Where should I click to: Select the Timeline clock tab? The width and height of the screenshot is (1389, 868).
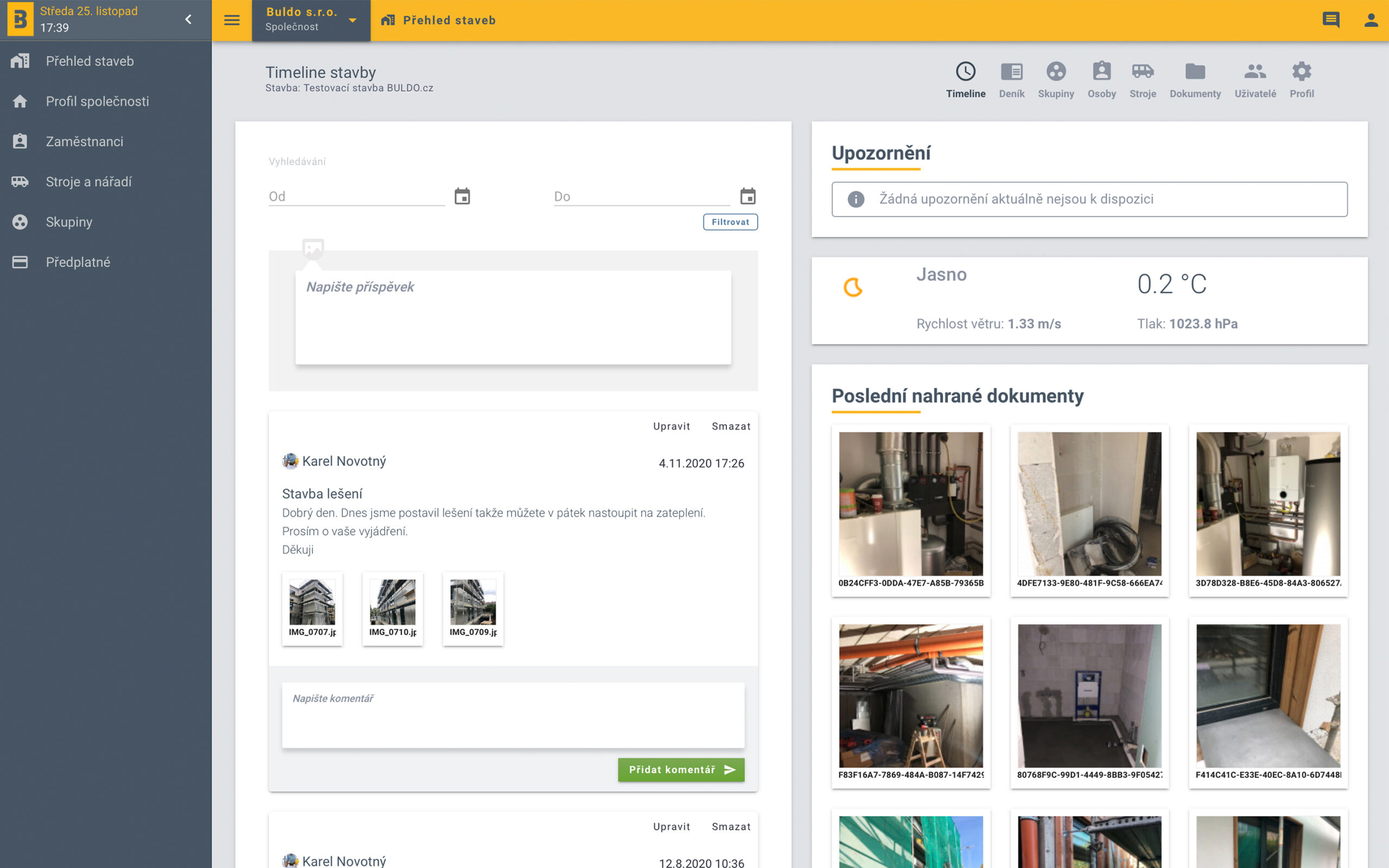965,80
